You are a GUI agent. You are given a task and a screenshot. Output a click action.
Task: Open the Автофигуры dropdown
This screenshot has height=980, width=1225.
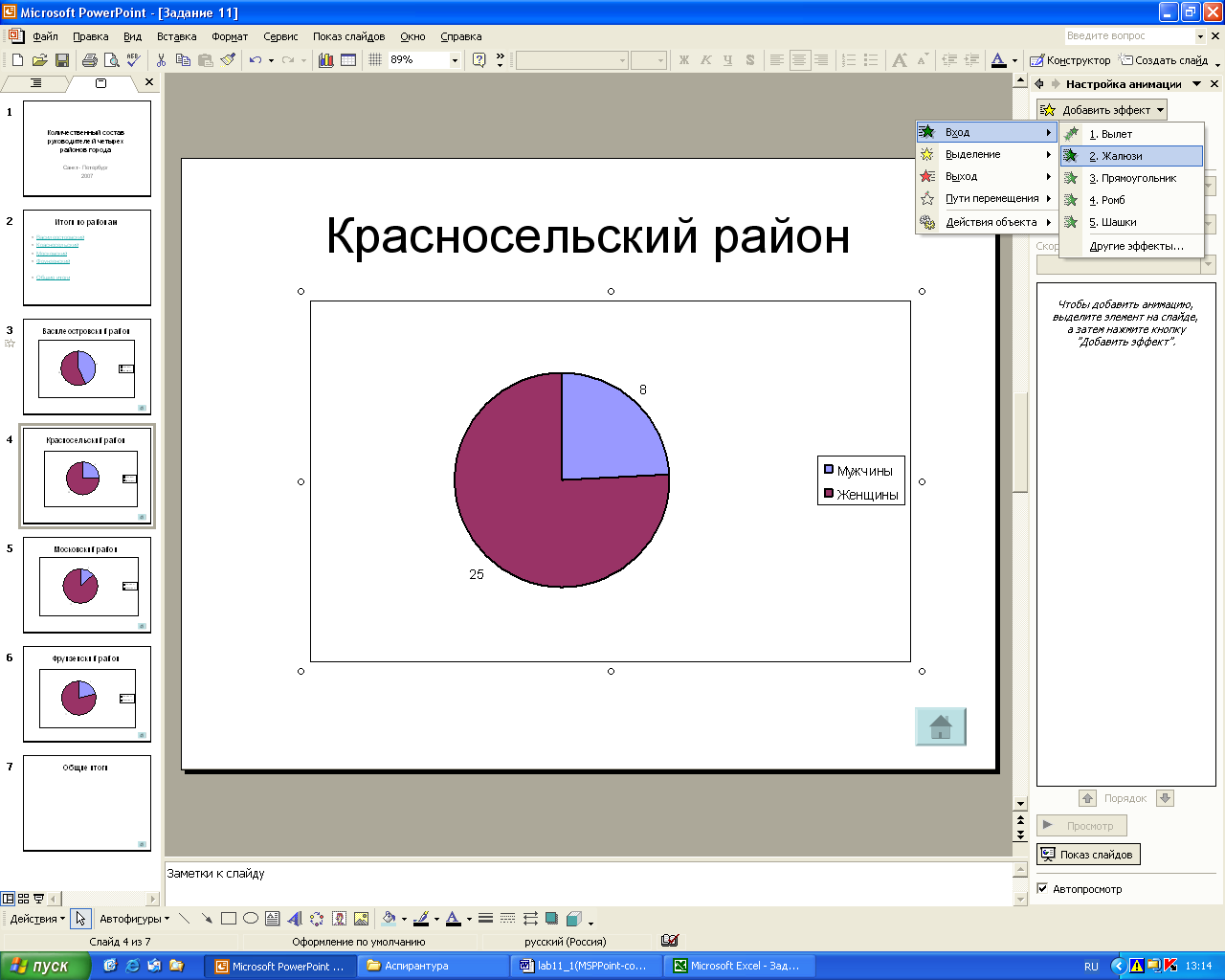134,919
